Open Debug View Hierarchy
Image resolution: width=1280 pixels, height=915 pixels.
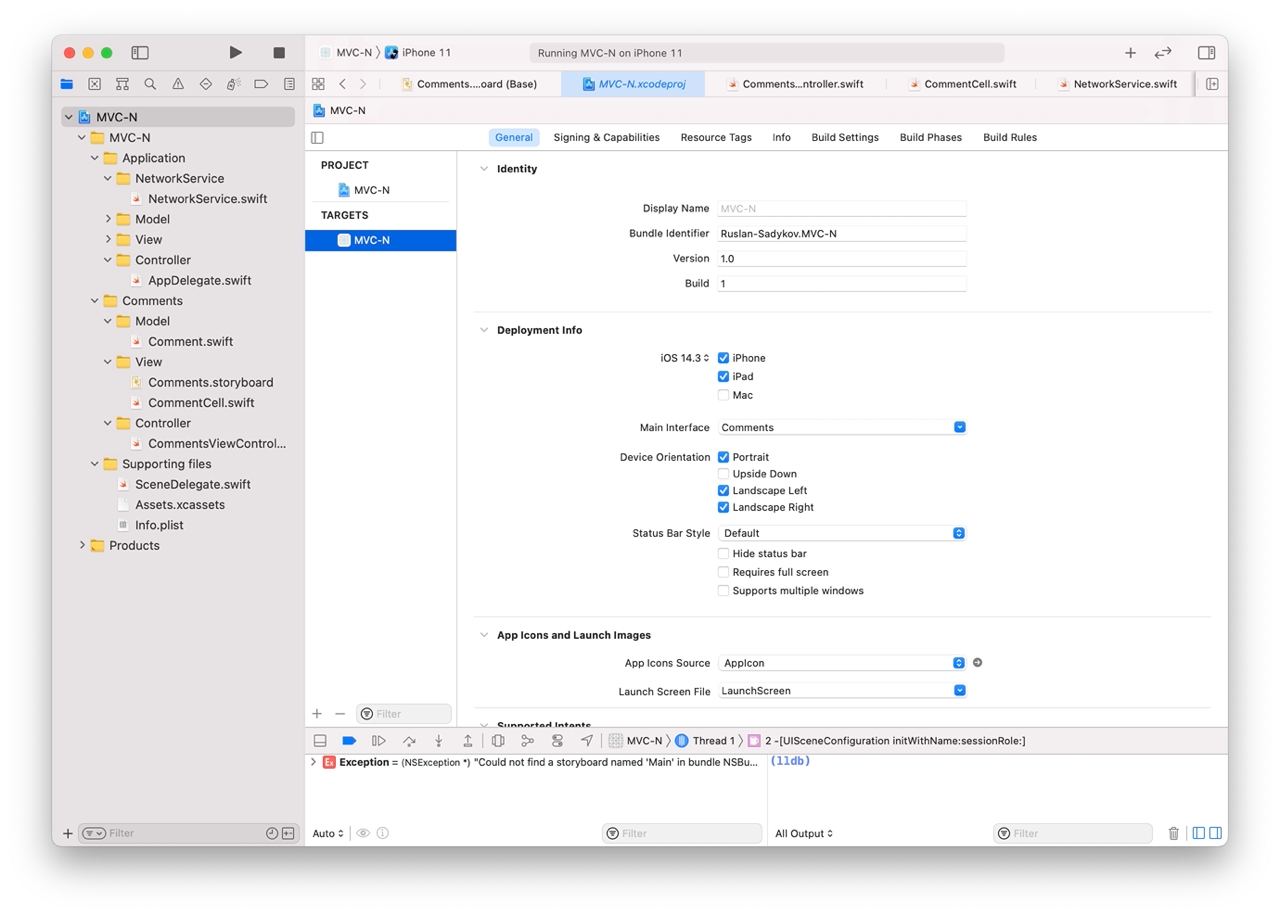pos(498,741)
